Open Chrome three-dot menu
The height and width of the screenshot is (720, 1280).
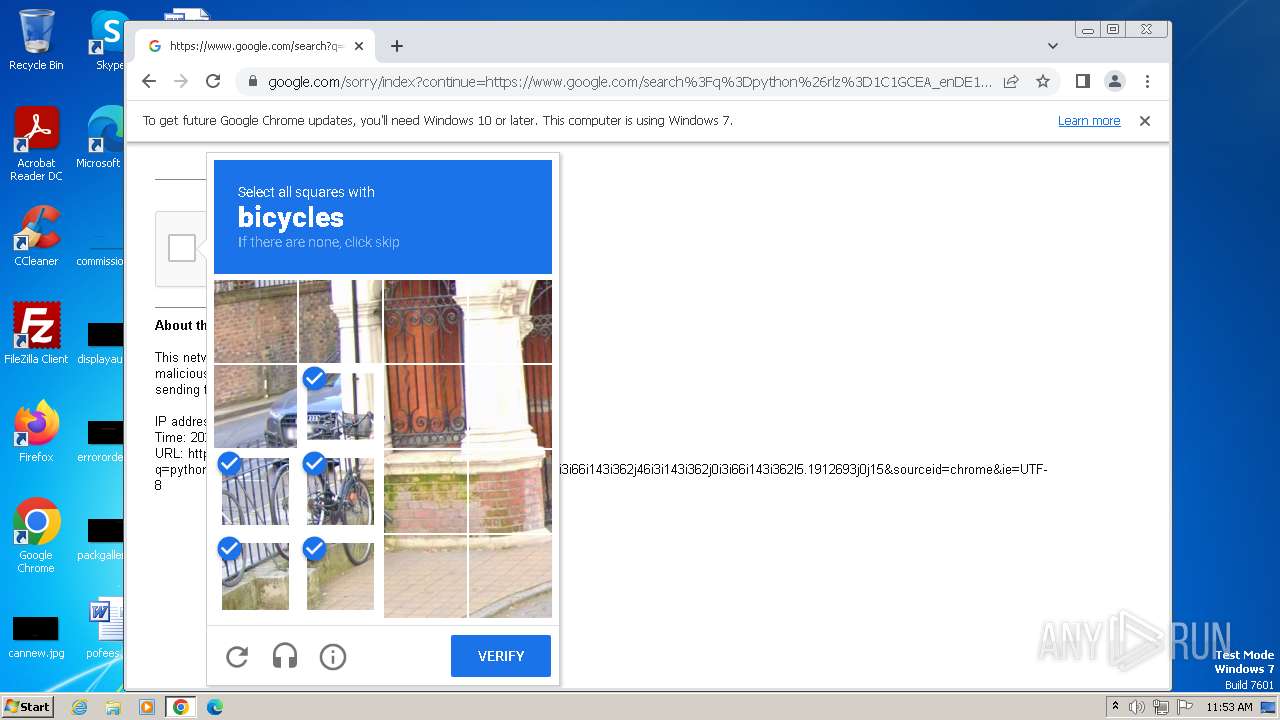[x=1147, y=82]
